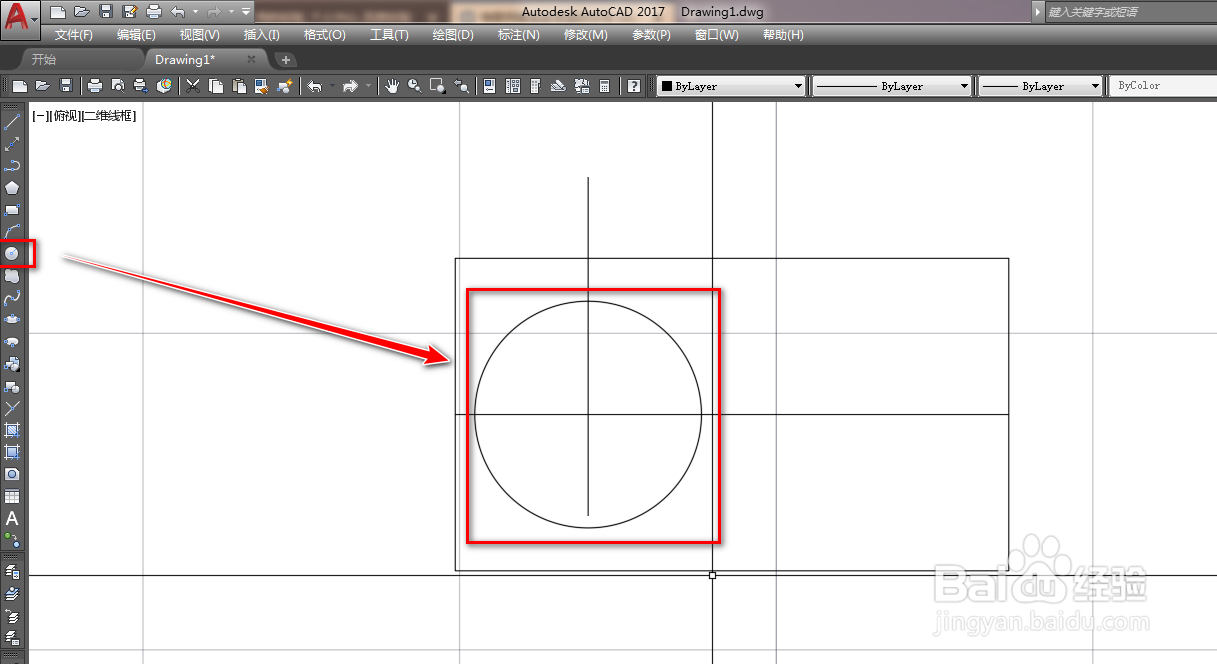The width and height of the screenshot is (1217, 664).
Task: Click the black color swatch in color control
Action: point(666,86)
